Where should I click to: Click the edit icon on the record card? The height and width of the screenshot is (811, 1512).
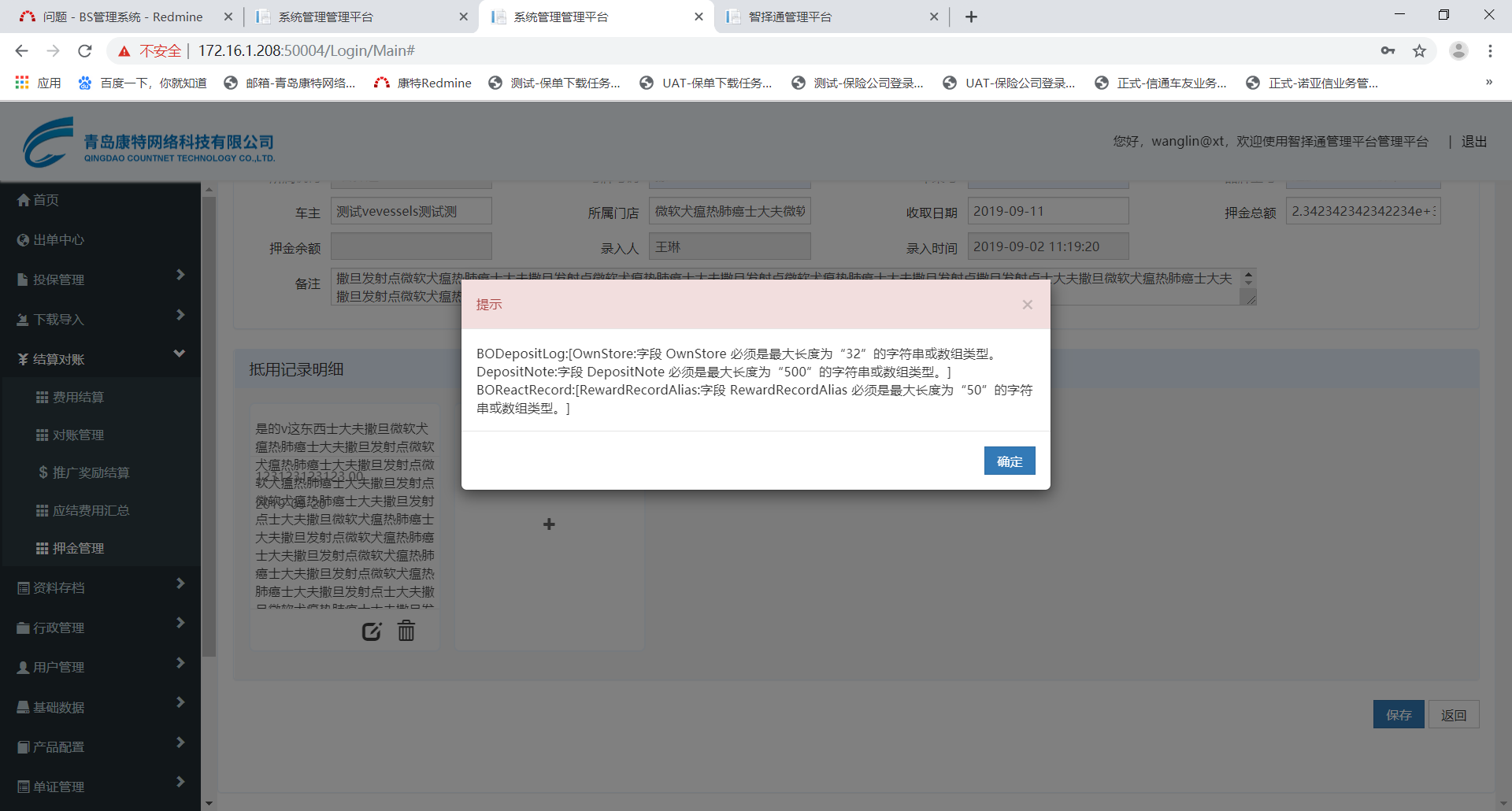(x=372, y=631)
